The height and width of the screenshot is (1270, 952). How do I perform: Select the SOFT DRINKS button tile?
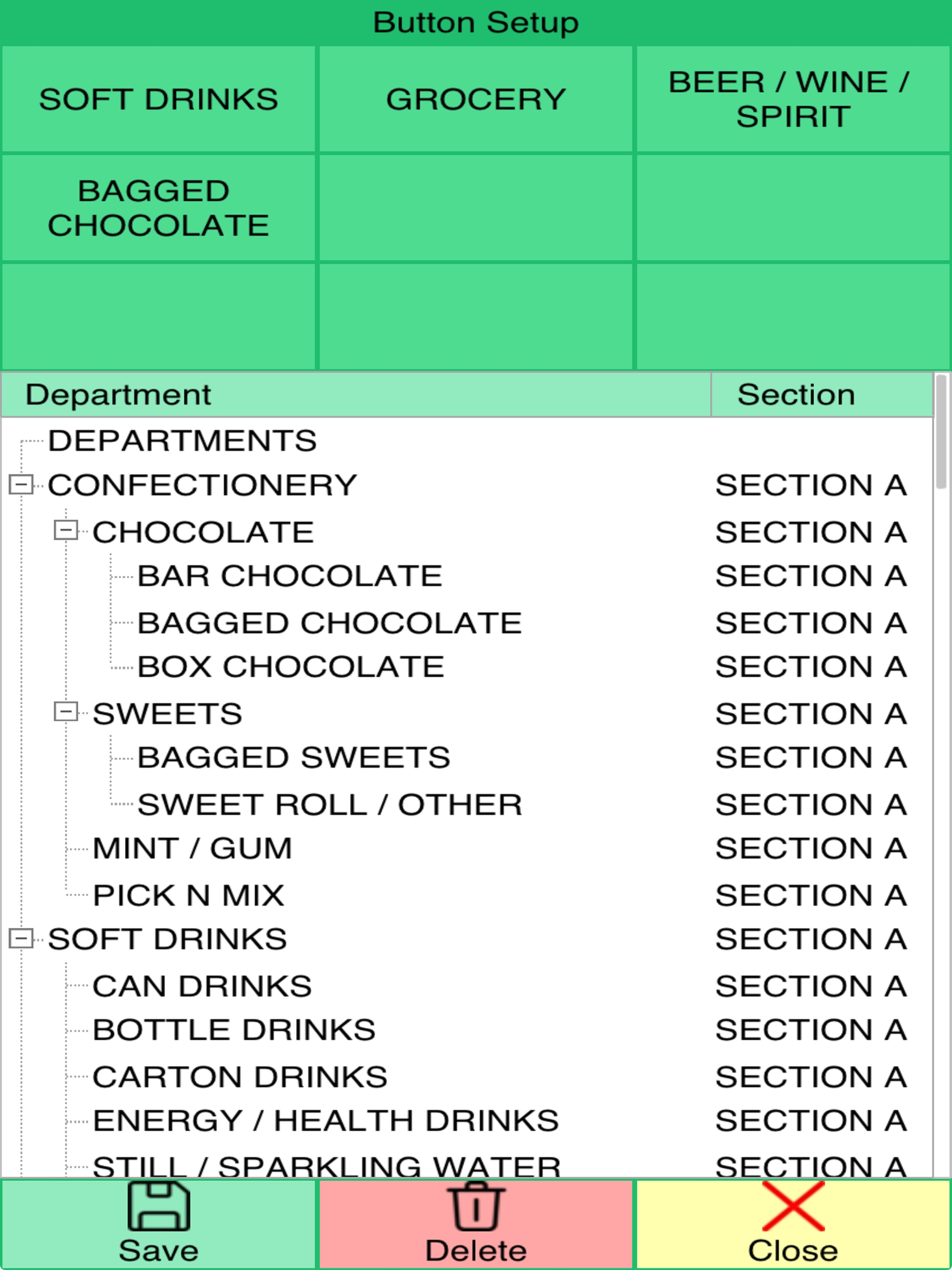pyautogui.click(x=159, y=99)
